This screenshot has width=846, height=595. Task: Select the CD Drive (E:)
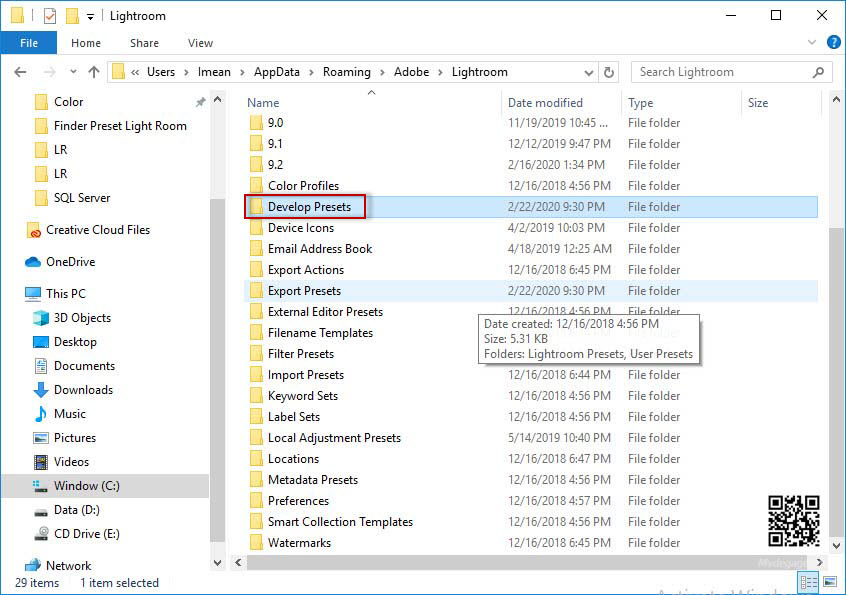coord(77,534)
